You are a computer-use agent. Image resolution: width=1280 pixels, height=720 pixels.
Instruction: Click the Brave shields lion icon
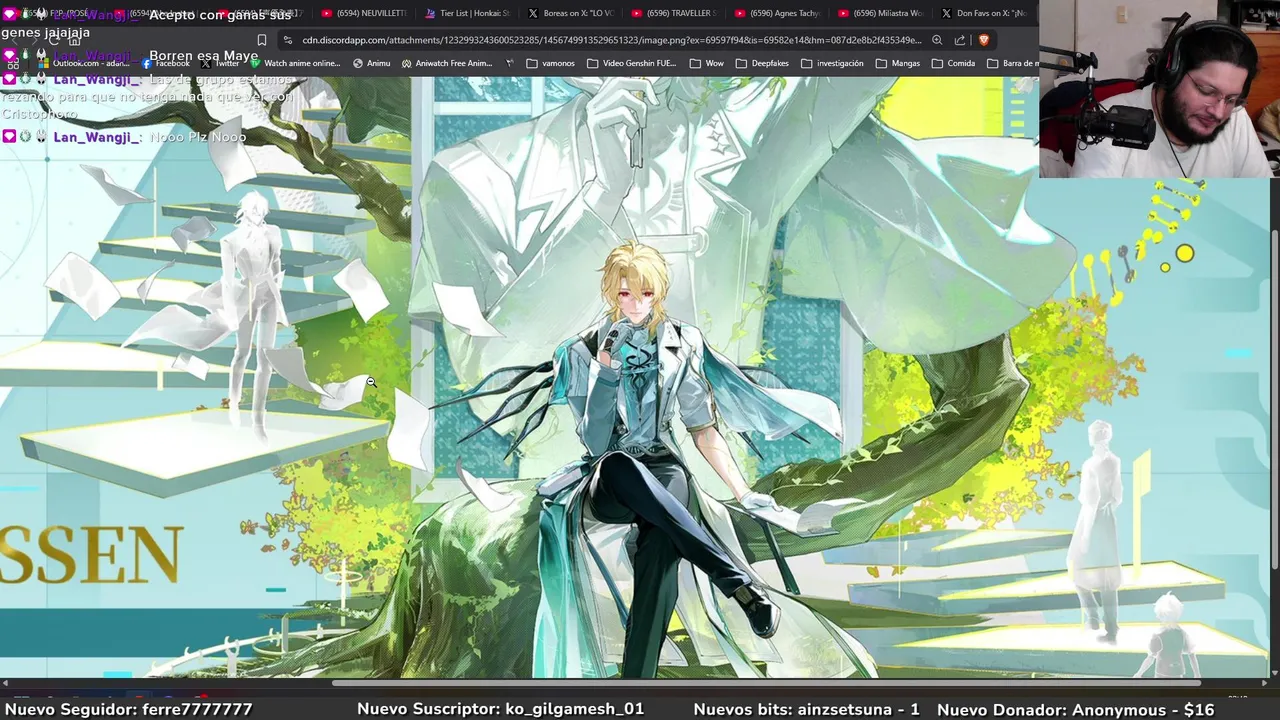click(983, 40)
